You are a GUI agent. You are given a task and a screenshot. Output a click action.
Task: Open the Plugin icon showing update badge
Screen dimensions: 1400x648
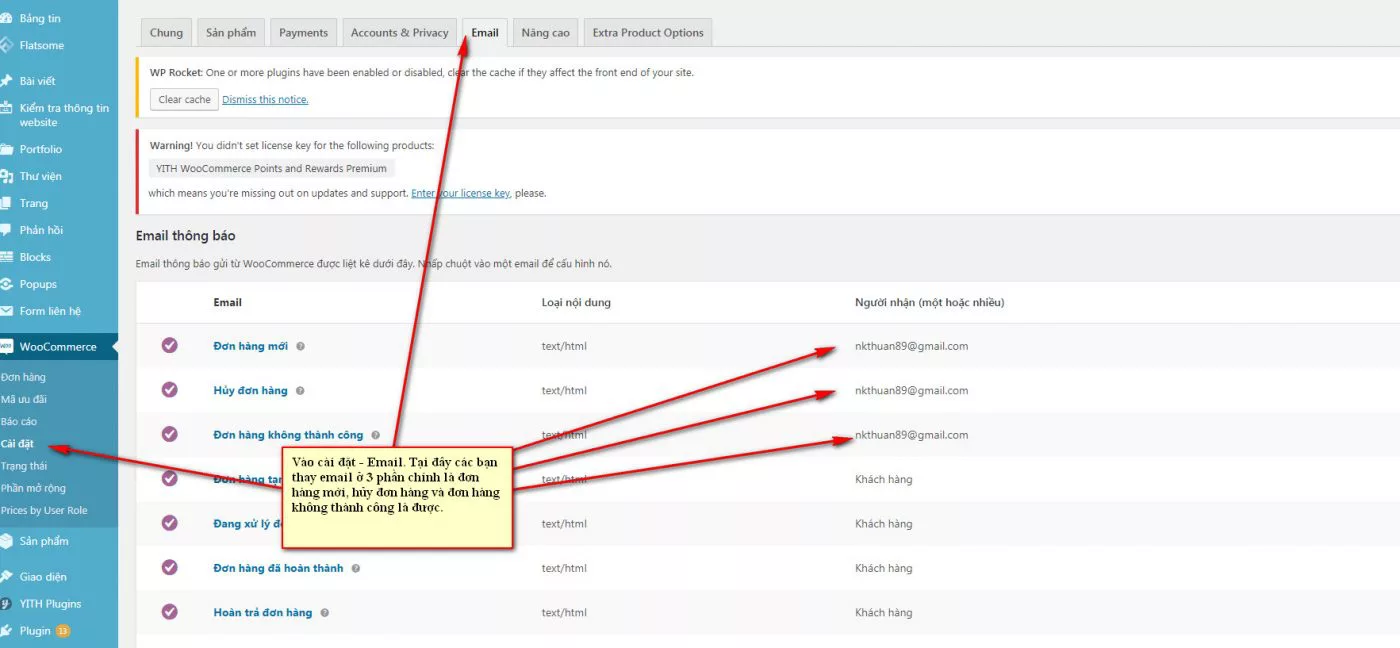(10, 630)
